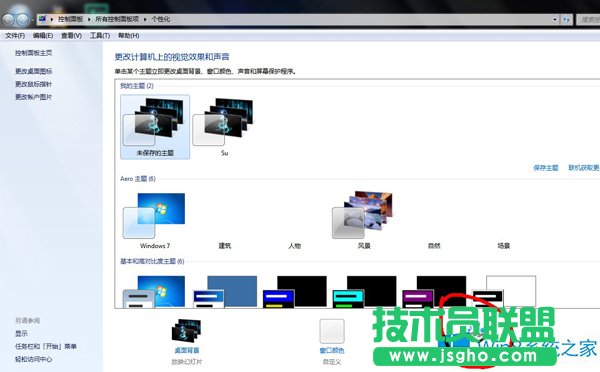This screenshot has height=372, width=600.
Task: Open the 工具(T) menu
Action: point(100,36)
